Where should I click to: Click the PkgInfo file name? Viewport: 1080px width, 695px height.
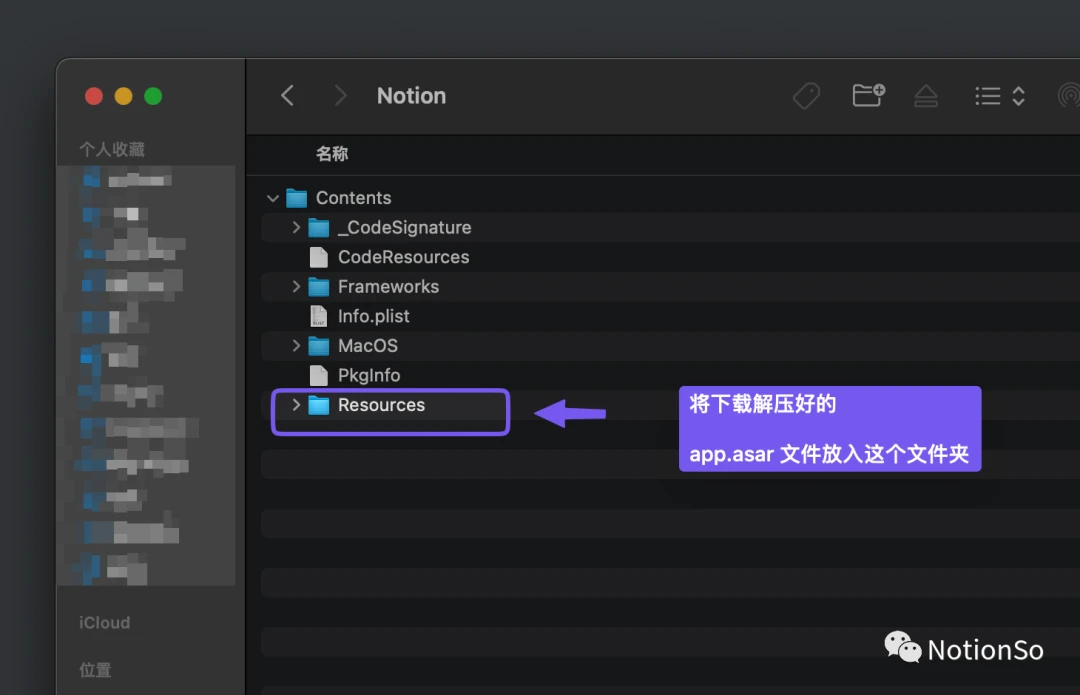tap(368, 375)
